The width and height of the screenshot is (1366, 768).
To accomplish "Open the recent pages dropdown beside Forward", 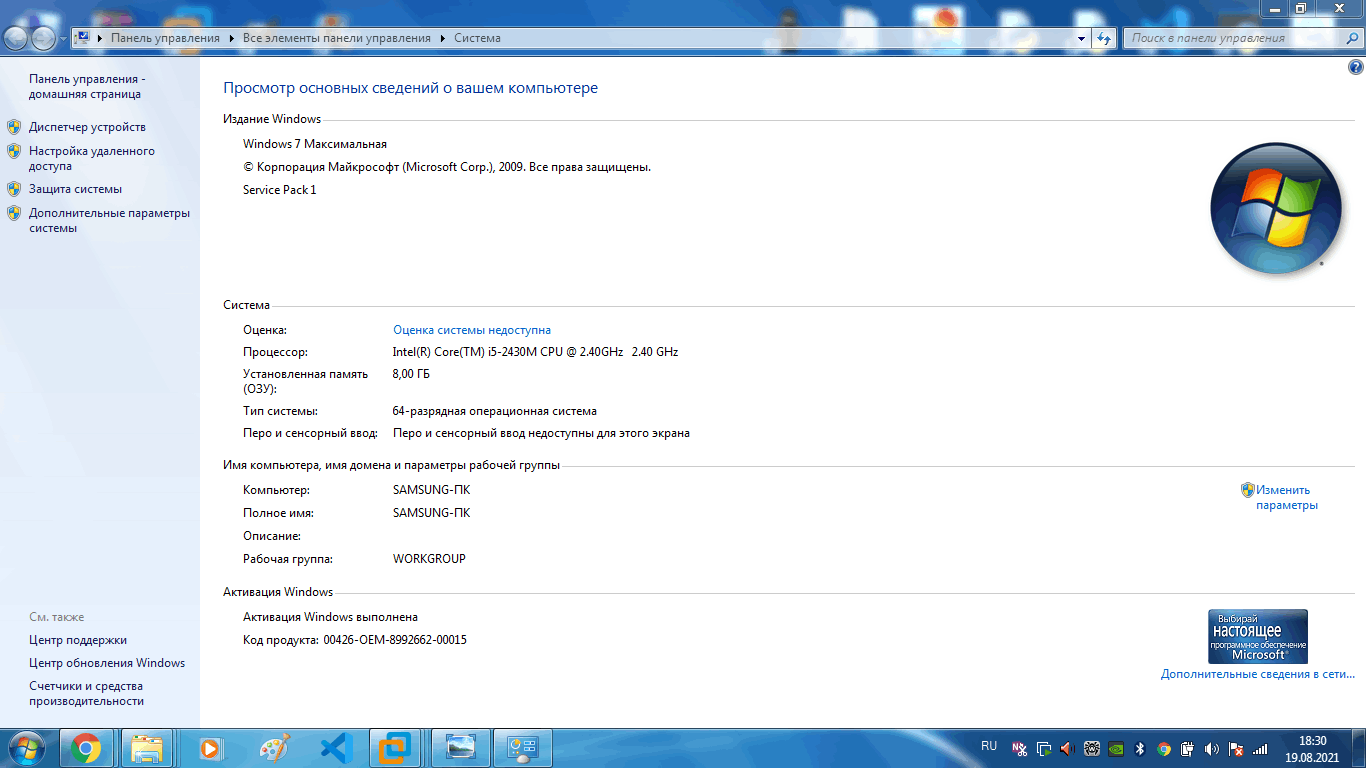I will coord(64,38).
